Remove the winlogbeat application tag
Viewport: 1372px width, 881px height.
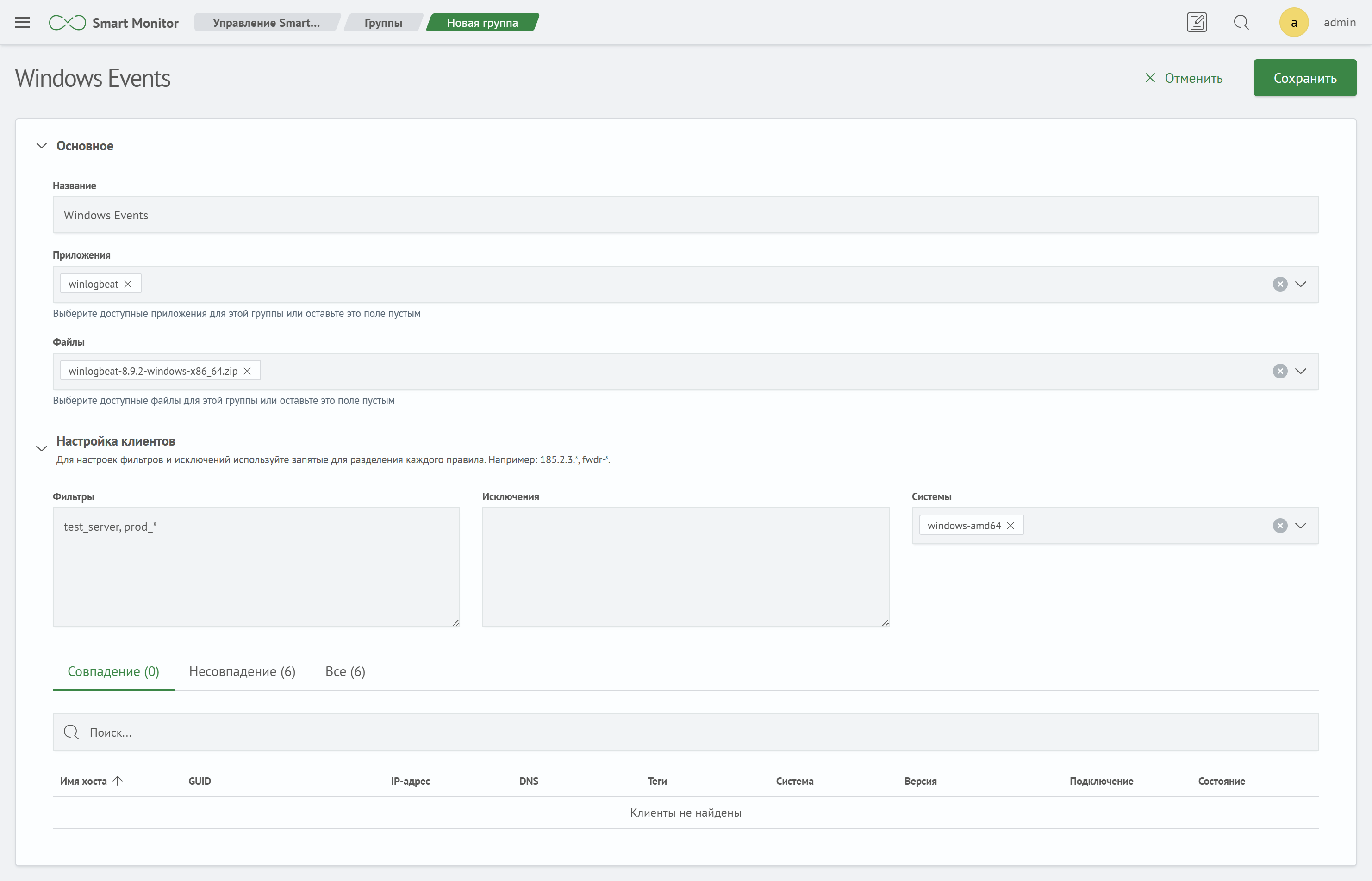coord(128,284)
